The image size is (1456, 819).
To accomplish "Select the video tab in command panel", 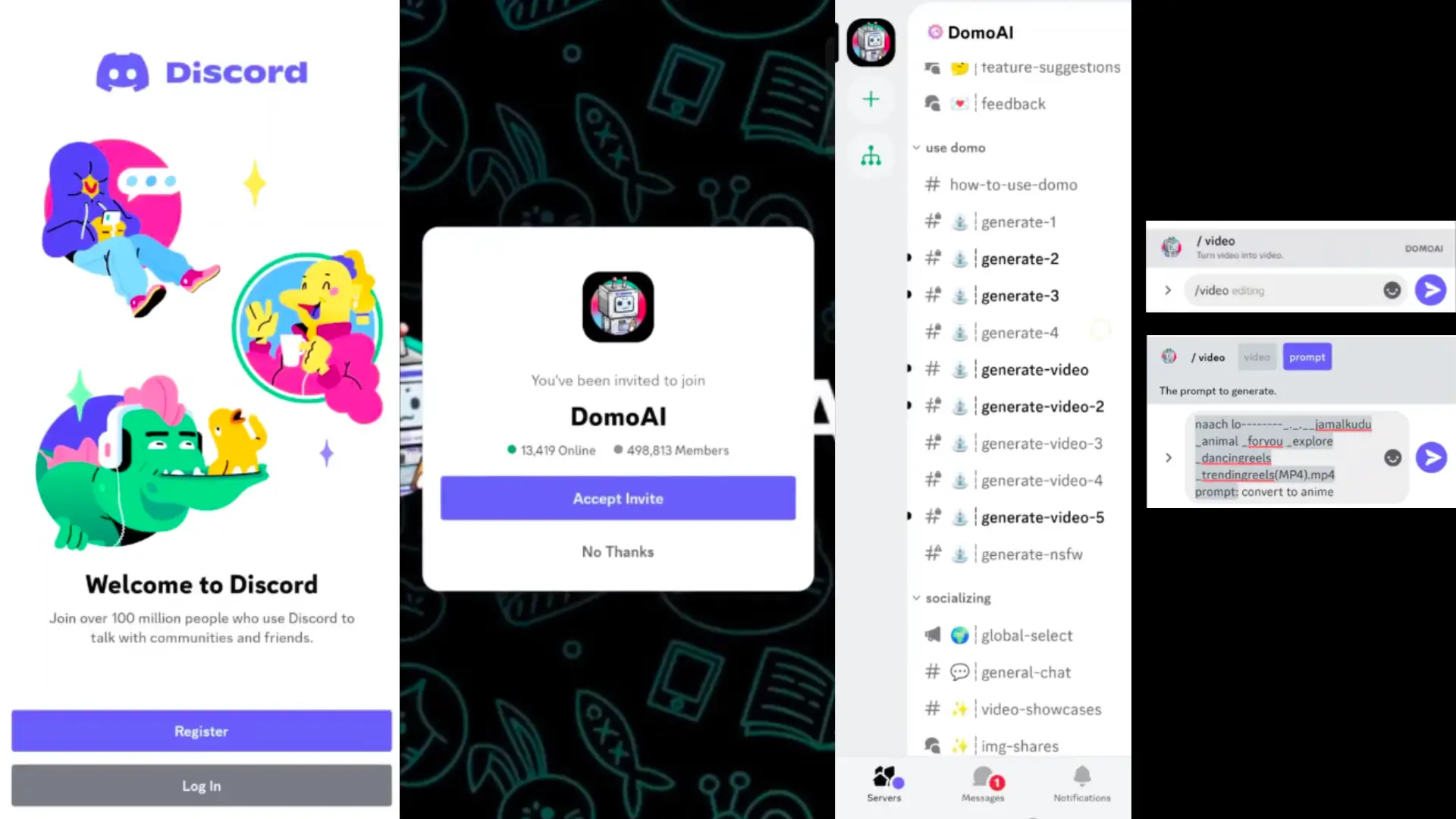I will pos(1256,357).
